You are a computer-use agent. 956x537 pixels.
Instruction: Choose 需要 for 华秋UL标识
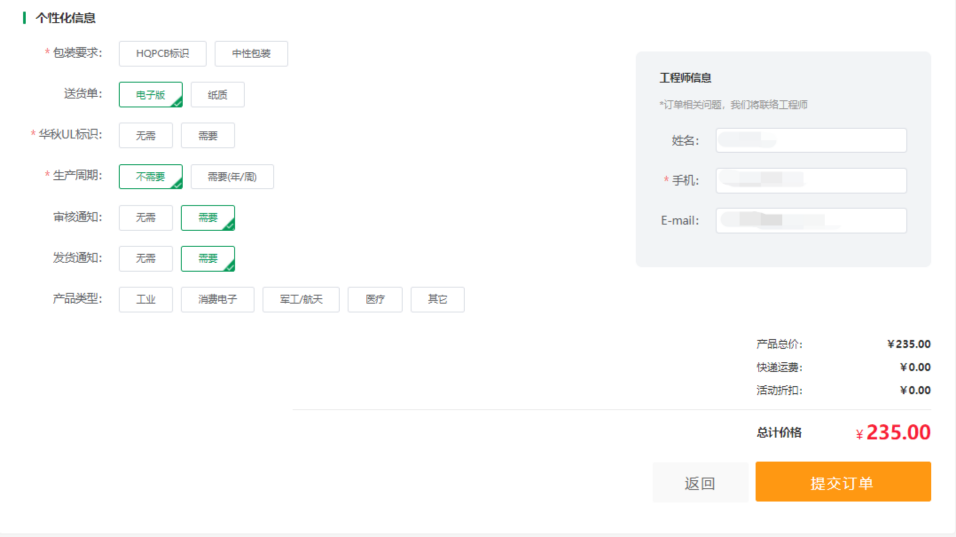[207, 136]
